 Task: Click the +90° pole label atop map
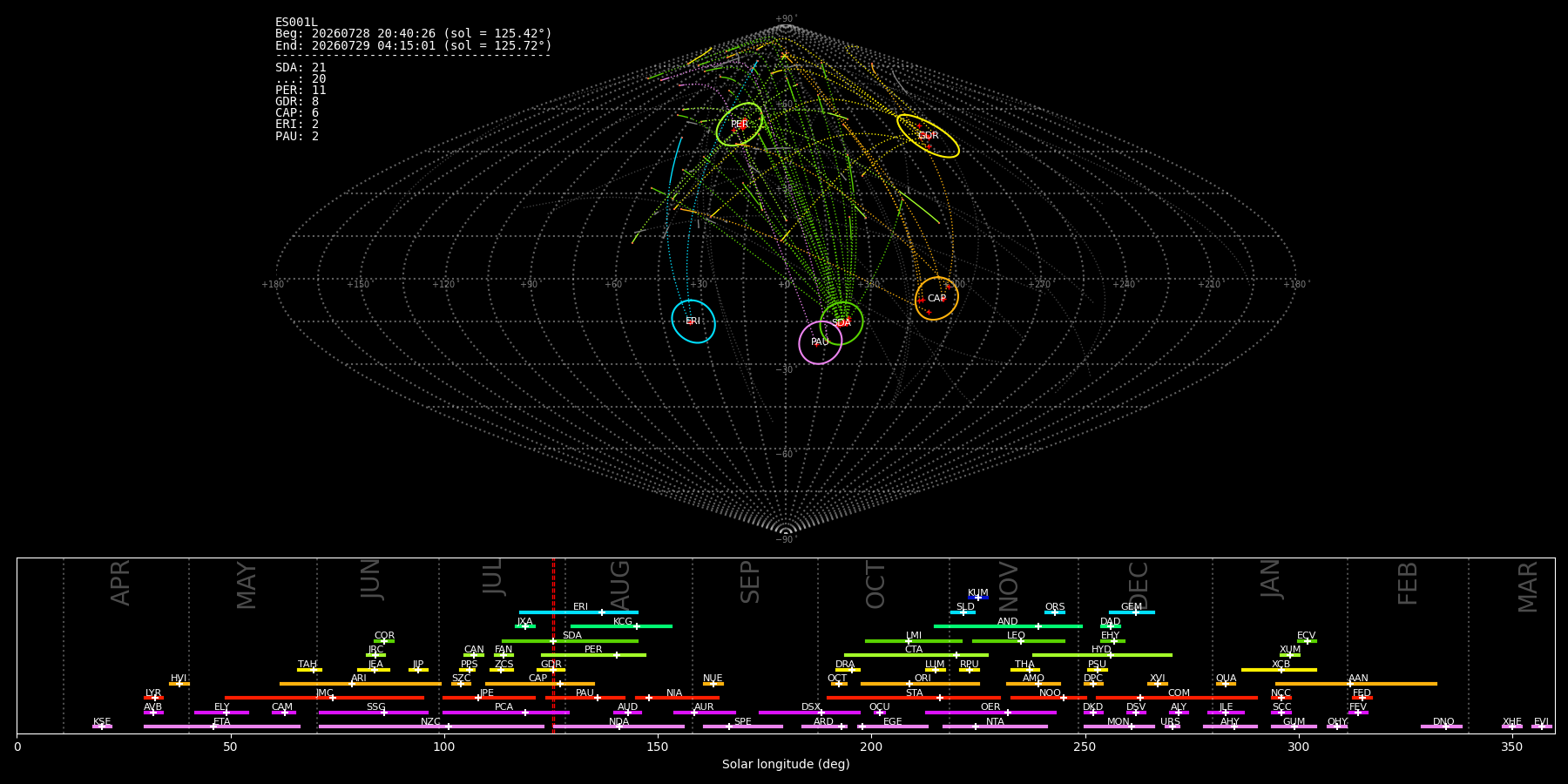tap(786, 19)
